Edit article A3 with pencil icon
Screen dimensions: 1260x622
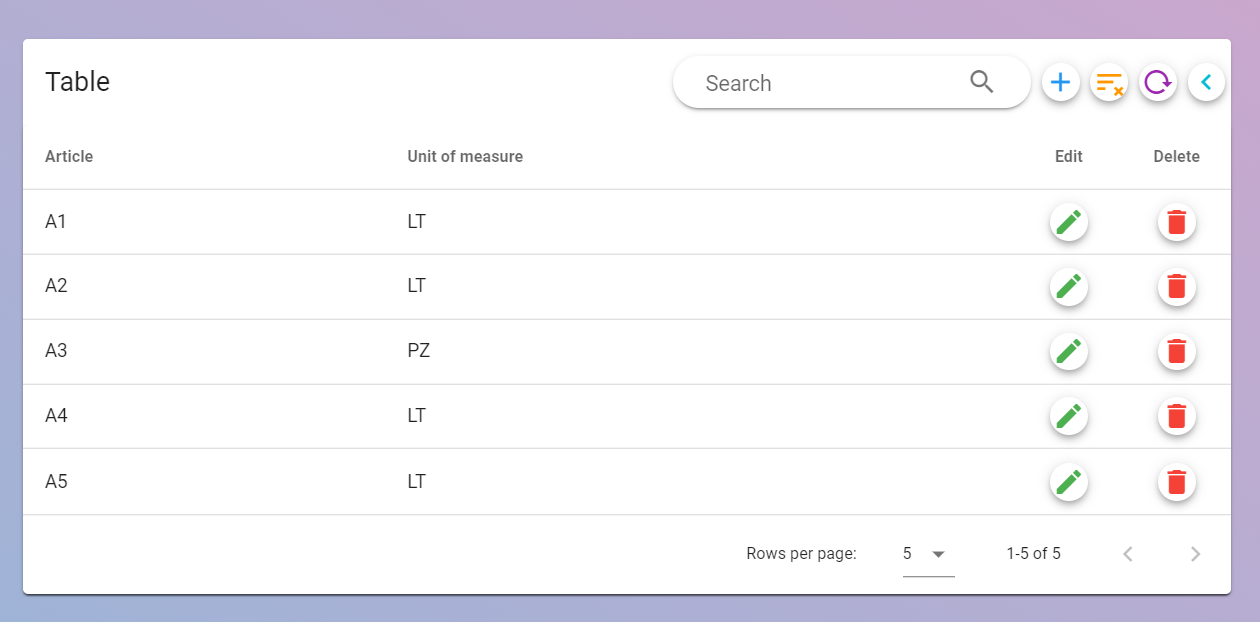[x=1069, y=351]
